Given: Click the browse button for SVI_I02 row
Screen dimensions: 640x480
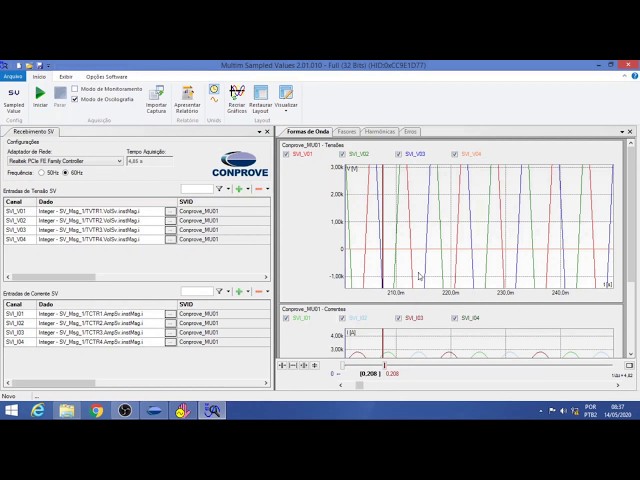Looking at the screenshot, I should 171,323.
